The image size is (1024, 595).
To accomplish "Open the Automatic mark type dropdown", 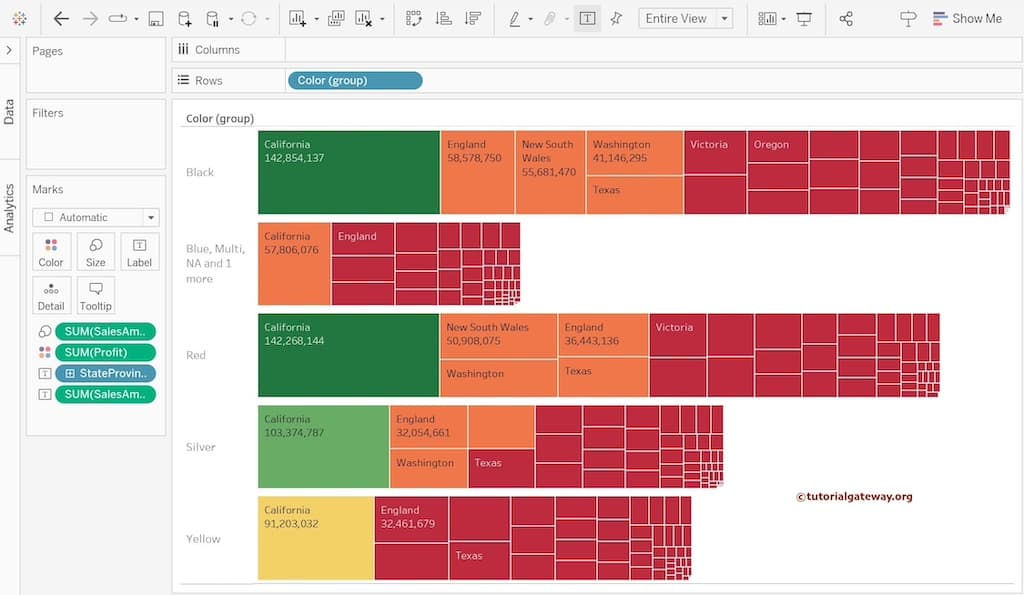I will click(95, 217).
